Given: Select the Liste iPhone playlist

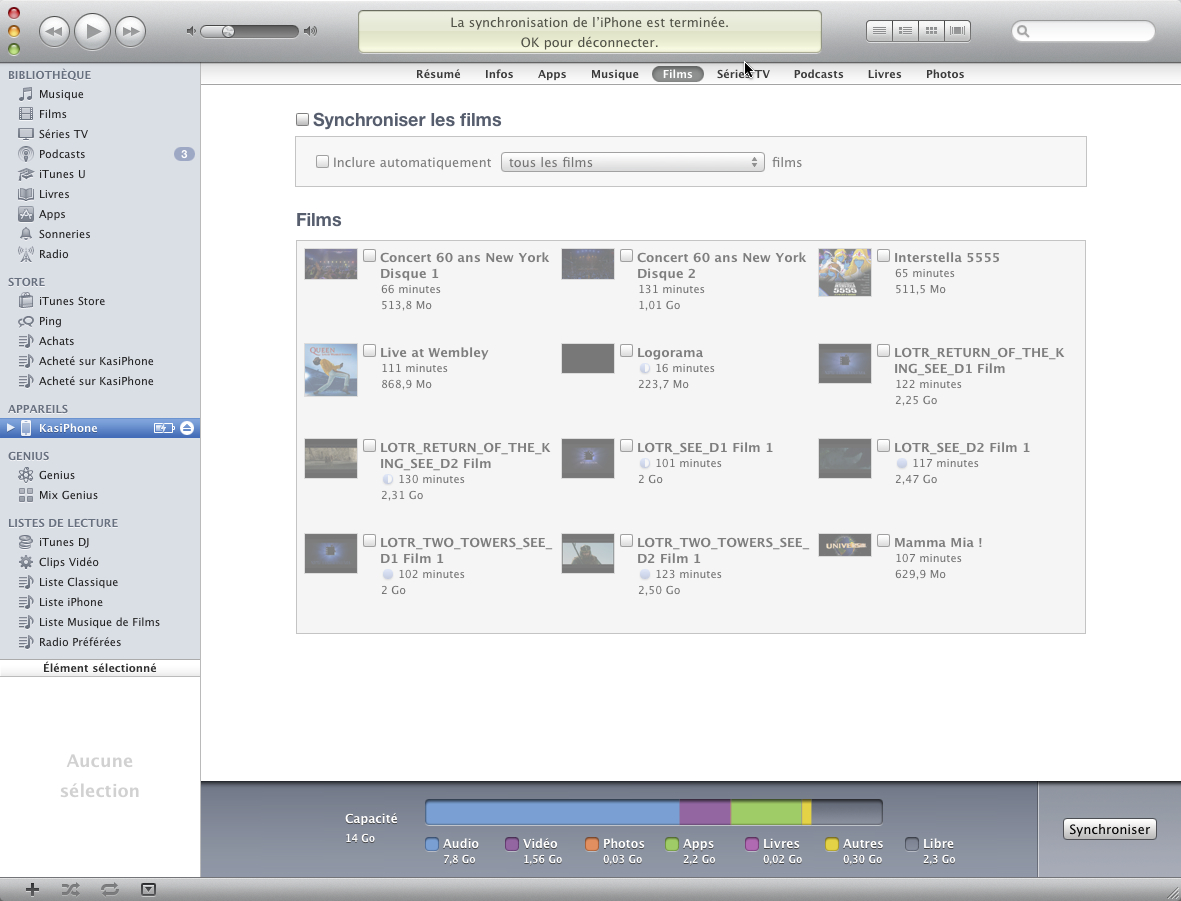Looking at the screenshot, I should (x=70, y=602).
